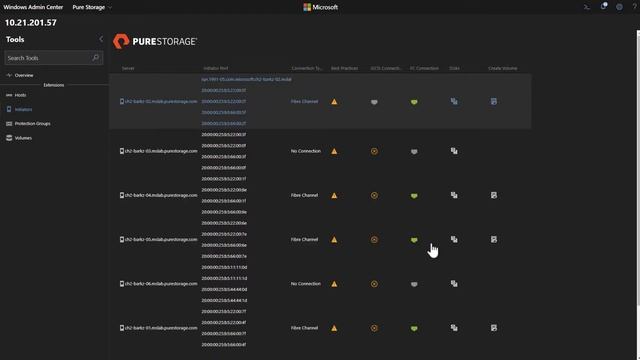
Task: Click iSCSI connection icon for ch2-barkz-01
Action: point(374,328)
